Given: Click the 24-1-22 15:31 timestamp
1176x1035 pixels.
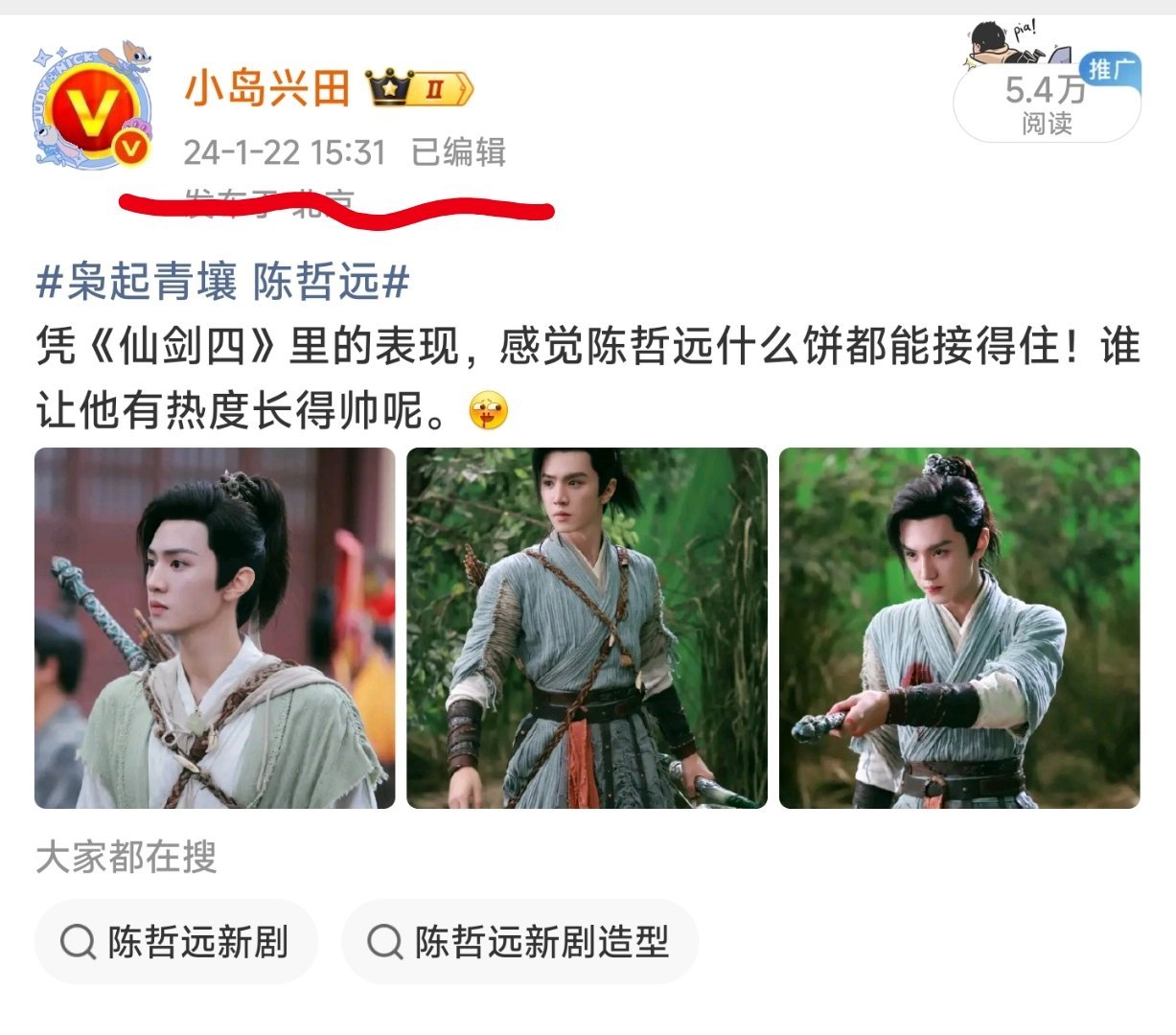Looking at the screenshot, I should (285, 152).
